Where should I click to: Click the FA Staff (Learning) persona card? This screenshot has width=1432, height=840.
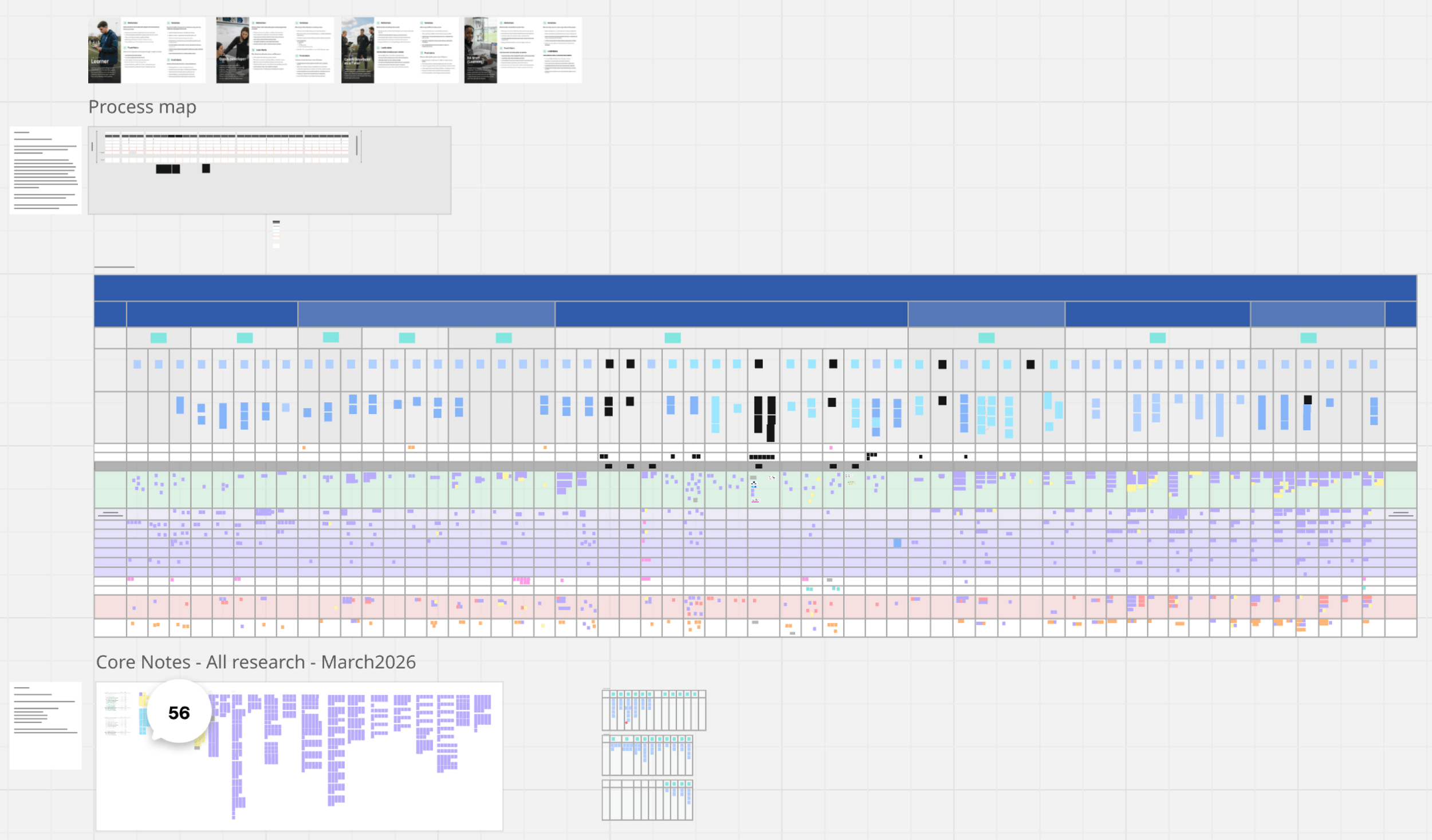(480, 50)
